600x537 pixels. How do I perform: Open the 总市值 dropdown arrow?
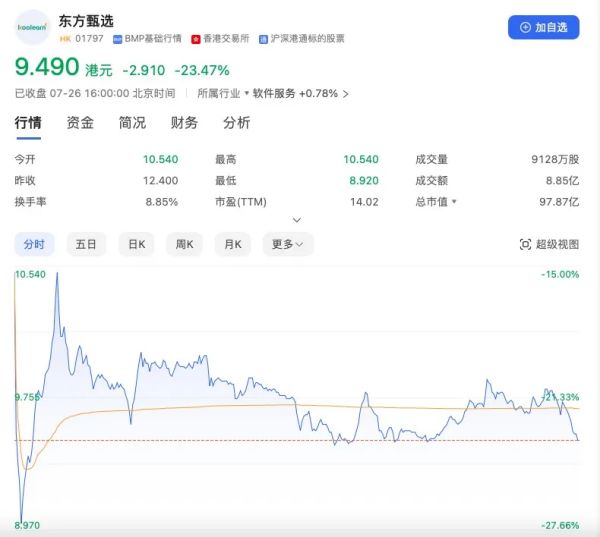[454, 201]
